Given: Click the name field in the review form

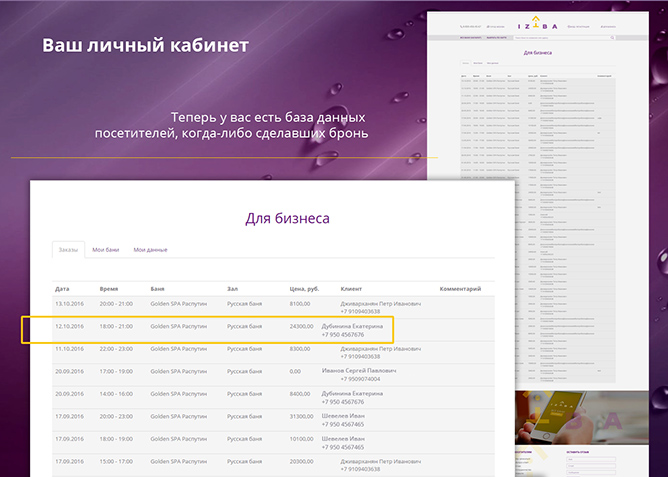Looking at the screenshot, I should (591, 459).
